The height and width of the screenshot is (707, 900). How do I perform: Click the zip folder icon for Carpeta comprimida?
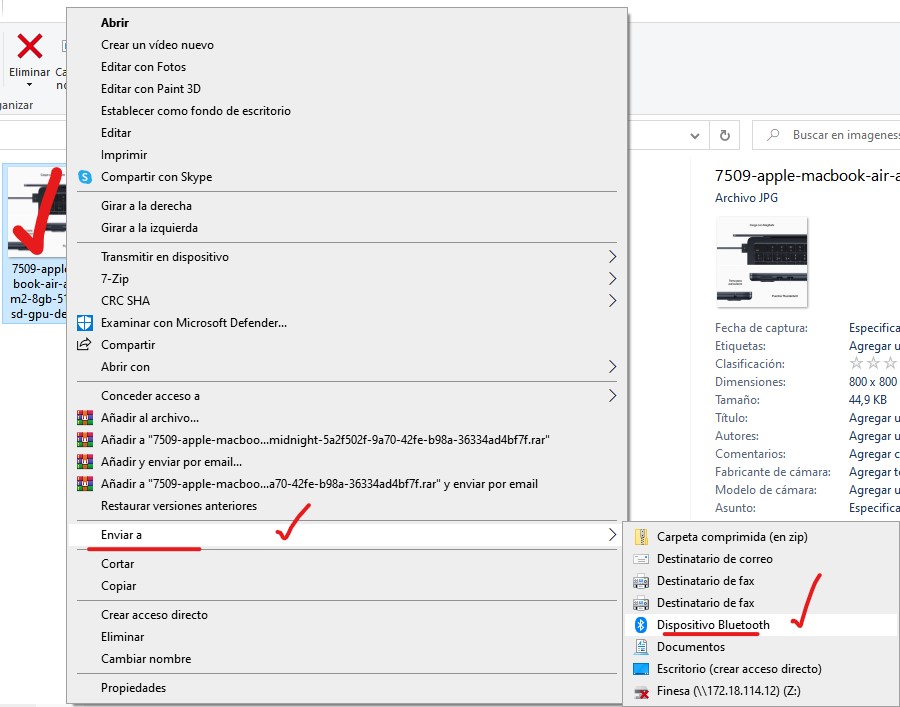(x=641, y=537)
